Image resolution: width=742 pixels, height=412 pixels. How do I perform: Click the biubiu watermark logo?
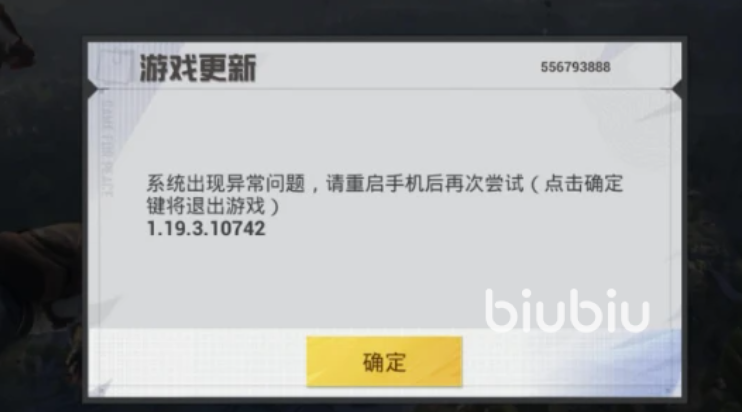tap(567, 310)
